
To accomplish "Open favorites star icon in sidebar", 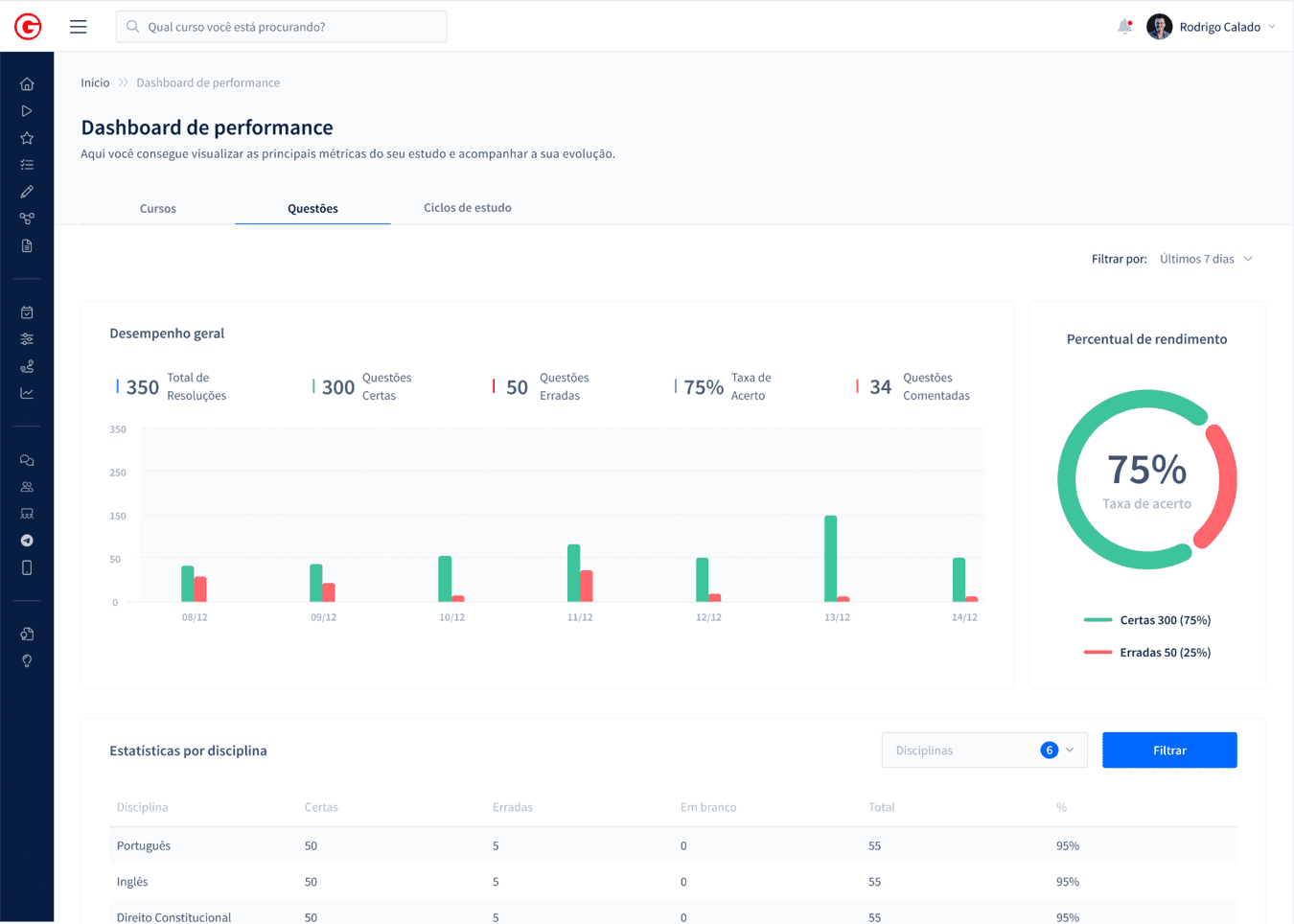I will click(x=27, y=138).
